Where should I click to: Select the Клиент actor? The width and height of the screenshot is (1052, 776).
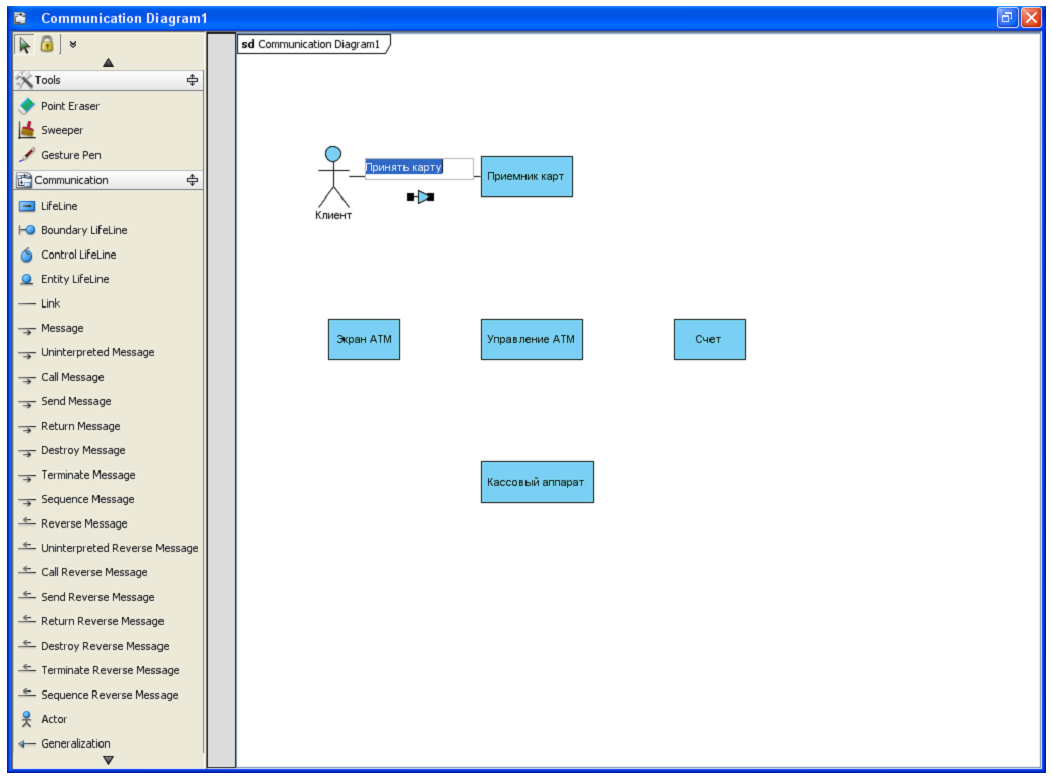tap(333, 183)
